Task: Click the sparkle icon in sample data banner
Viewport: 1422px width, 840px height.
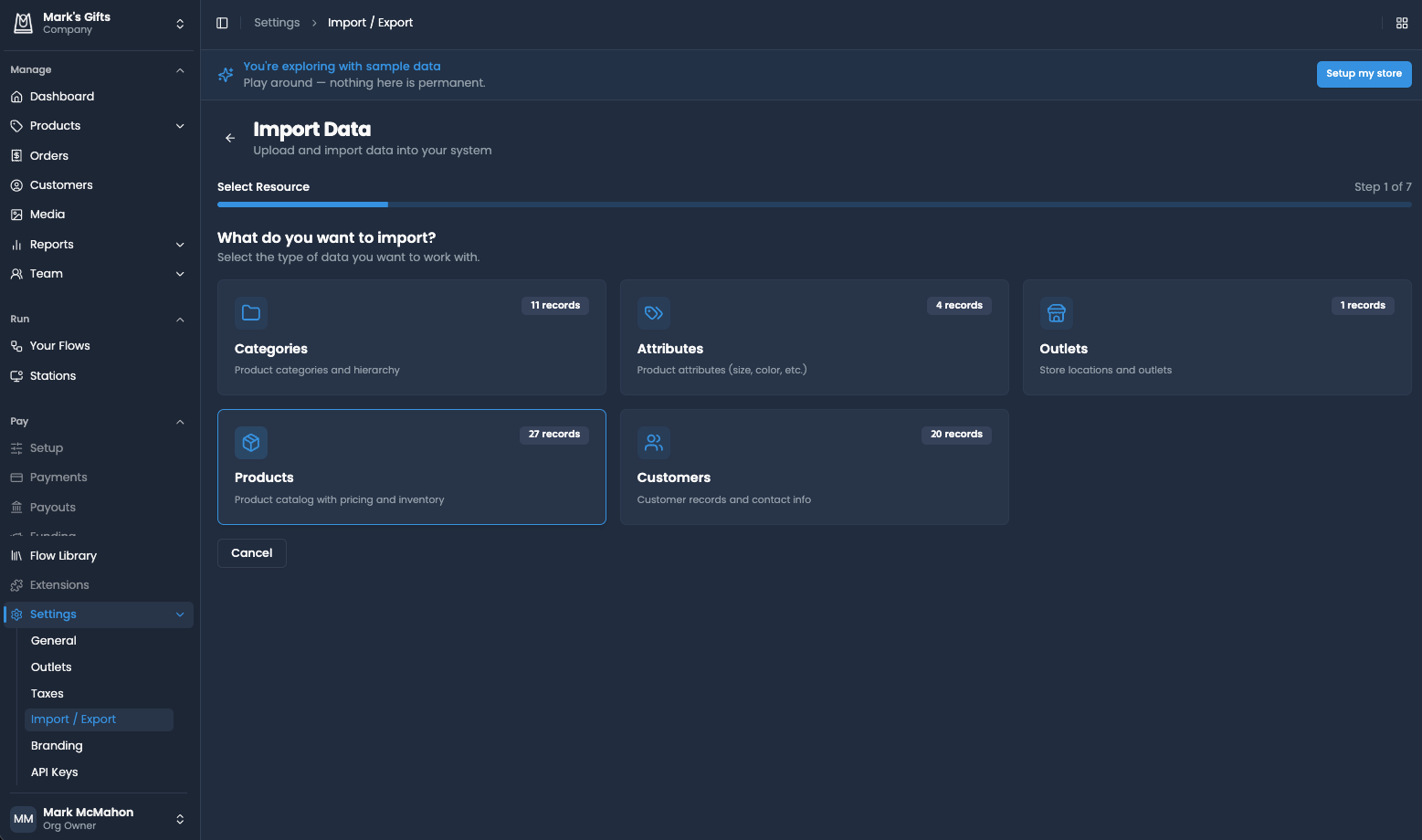Action: 226,75
